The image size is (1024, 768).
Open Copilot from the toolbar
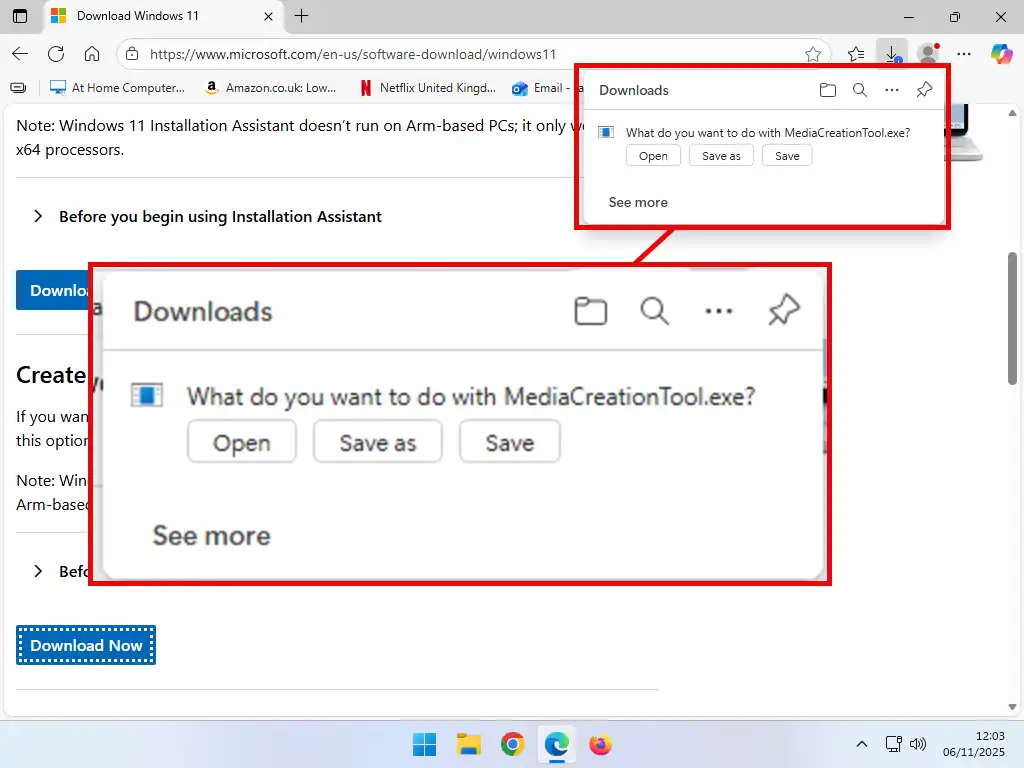click(1002, 54)
